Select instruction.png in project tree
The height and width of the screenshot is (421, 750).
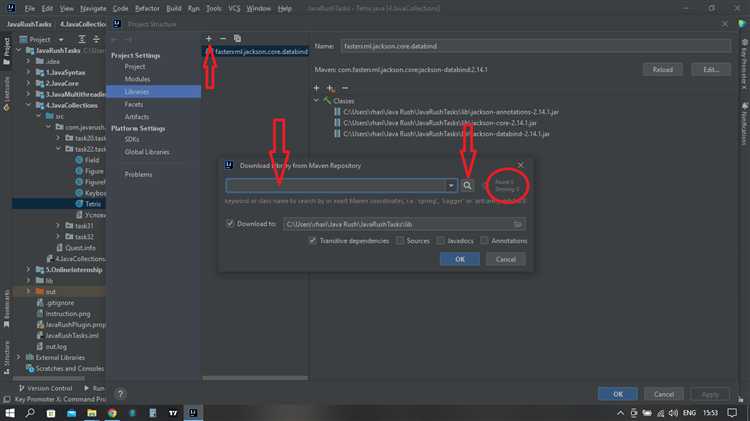pos(67,314)
